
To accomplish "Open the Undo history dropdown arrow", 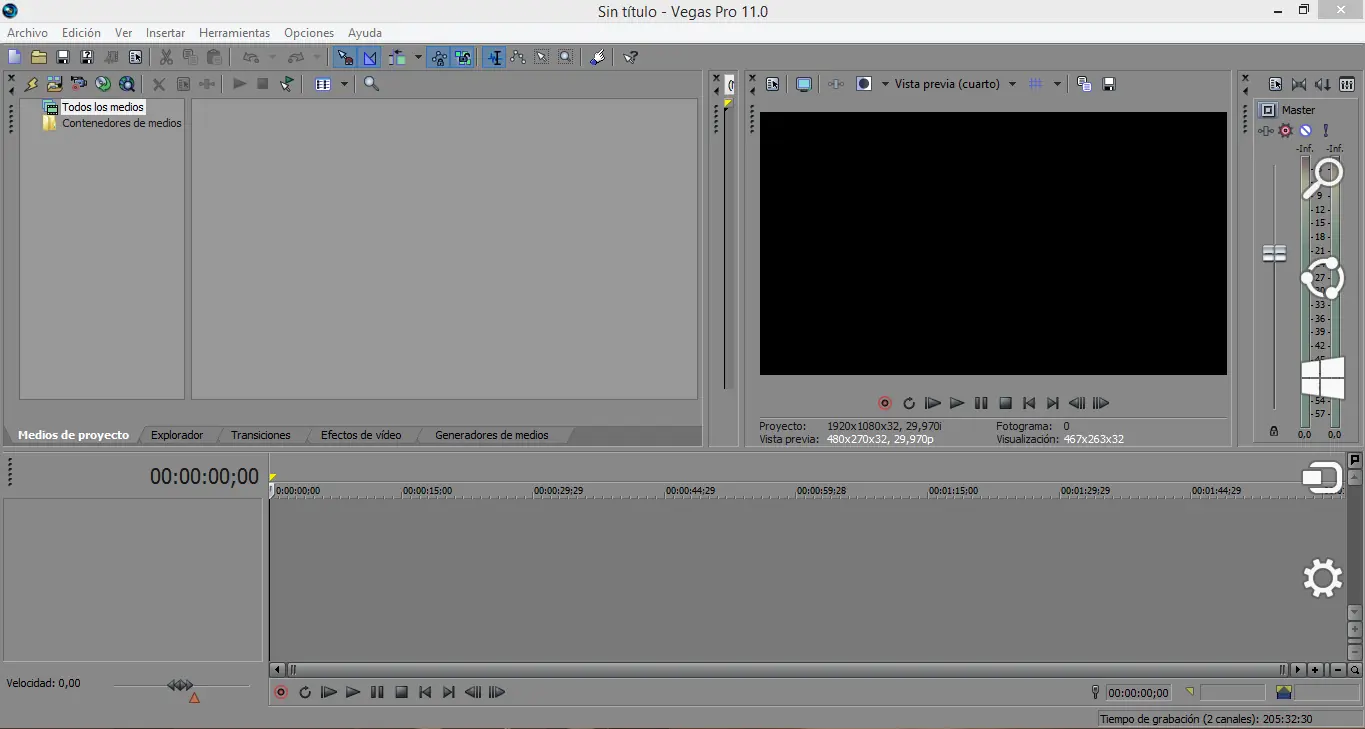I will pos(272,57).
